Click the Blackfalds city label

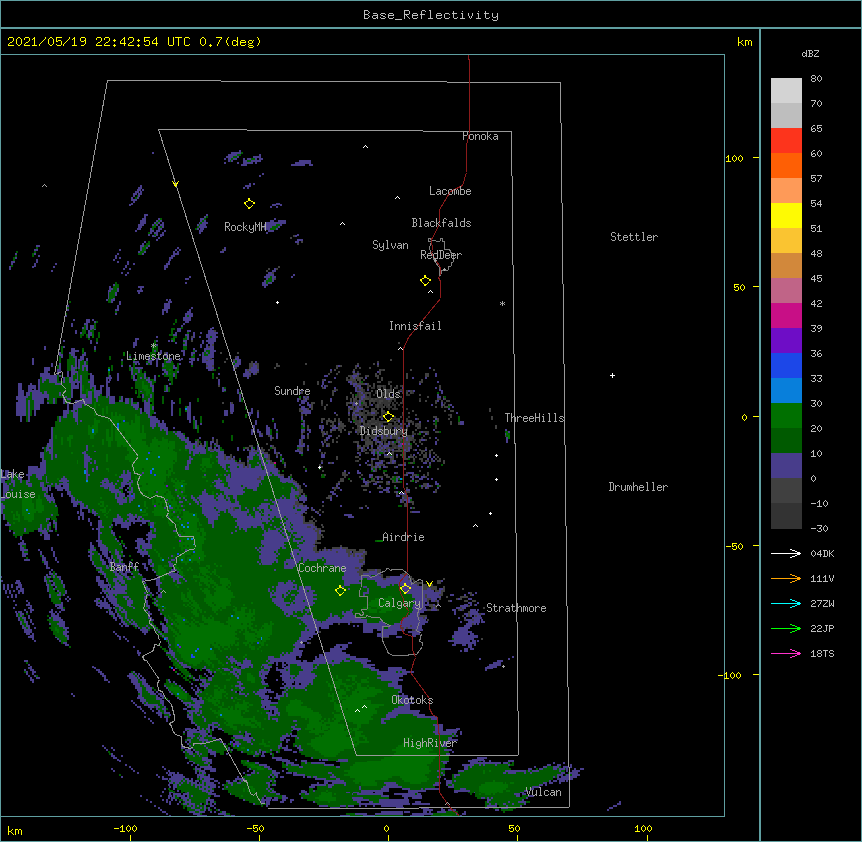[441, 223]
